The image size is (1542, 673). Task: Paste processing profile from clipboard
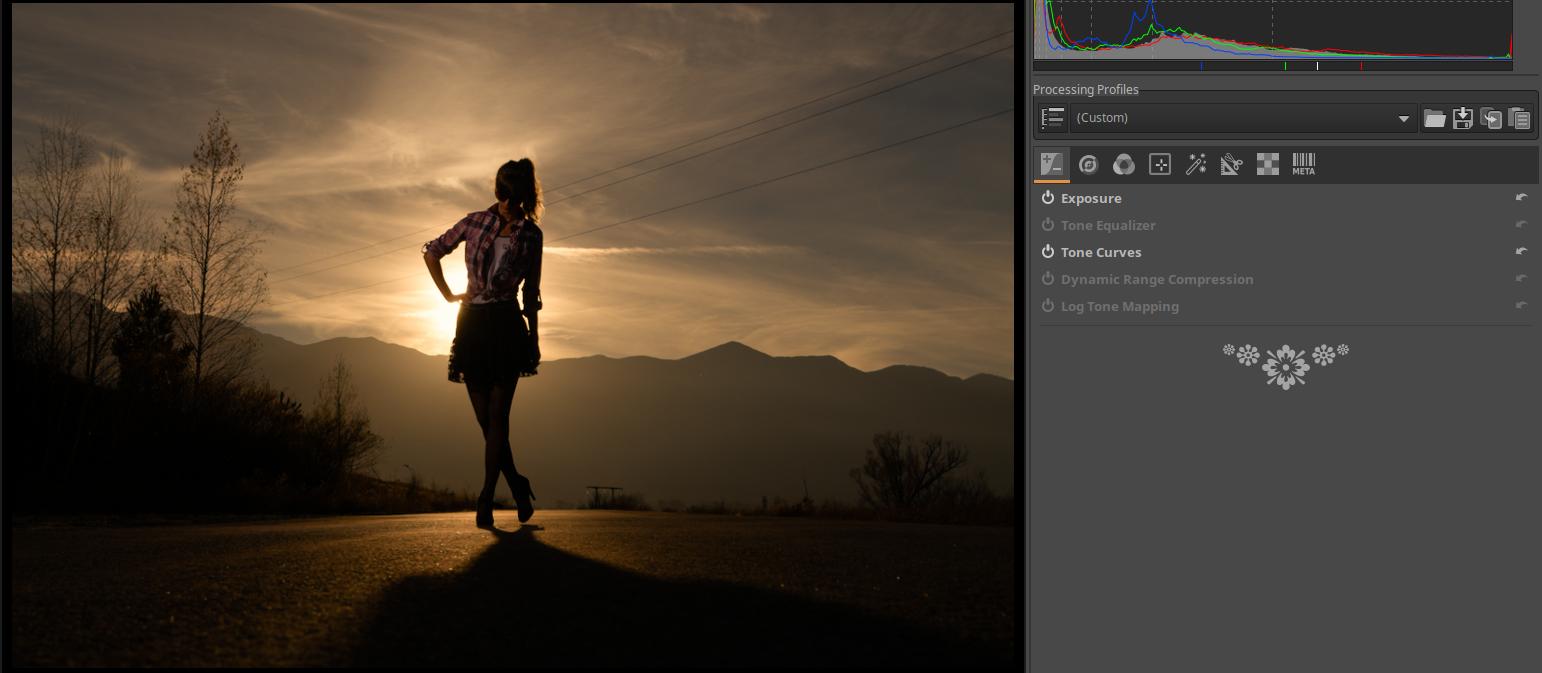[x=1519, y=118]
